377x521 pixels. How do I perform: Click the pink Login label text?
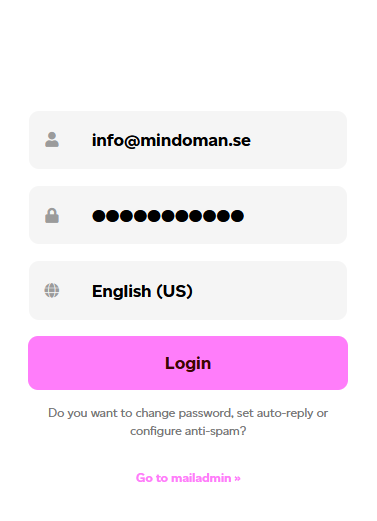point(188,363)
